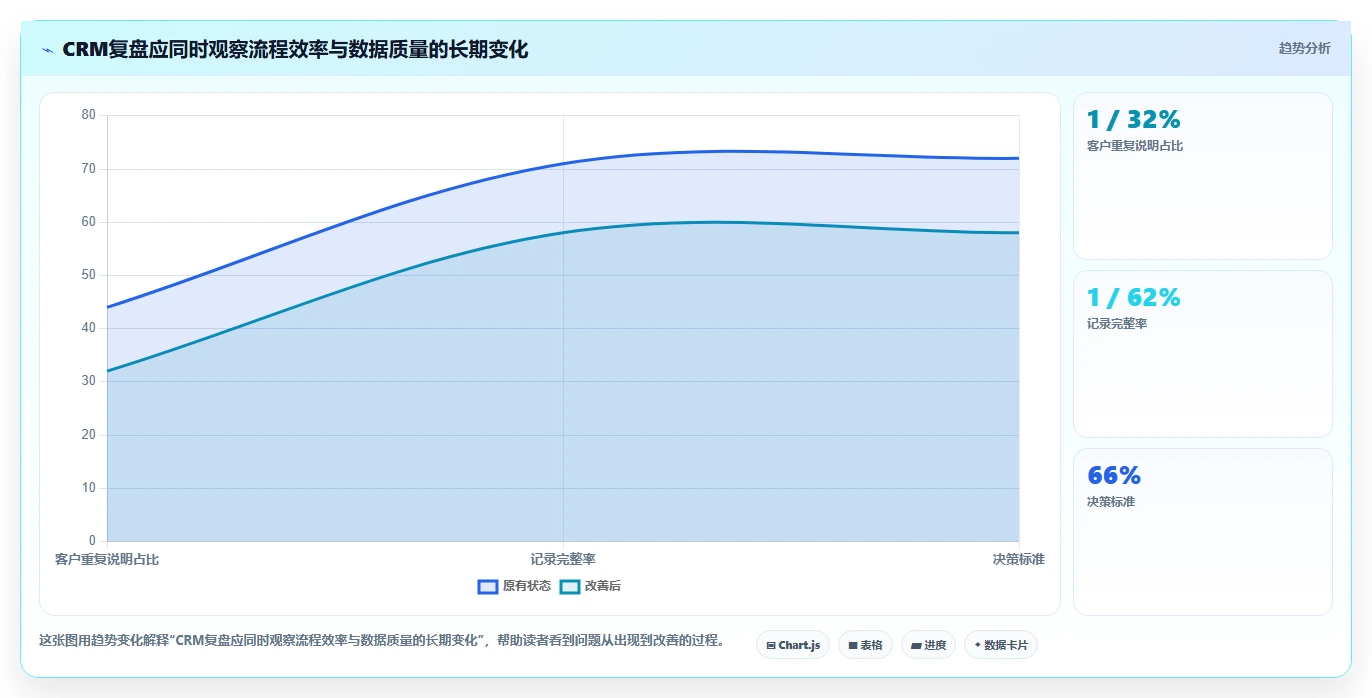Click the 66% value text
Image resolution: width=1372 pixels, height=698 pixels.
pyautogui.click(x=1113, y=476)
